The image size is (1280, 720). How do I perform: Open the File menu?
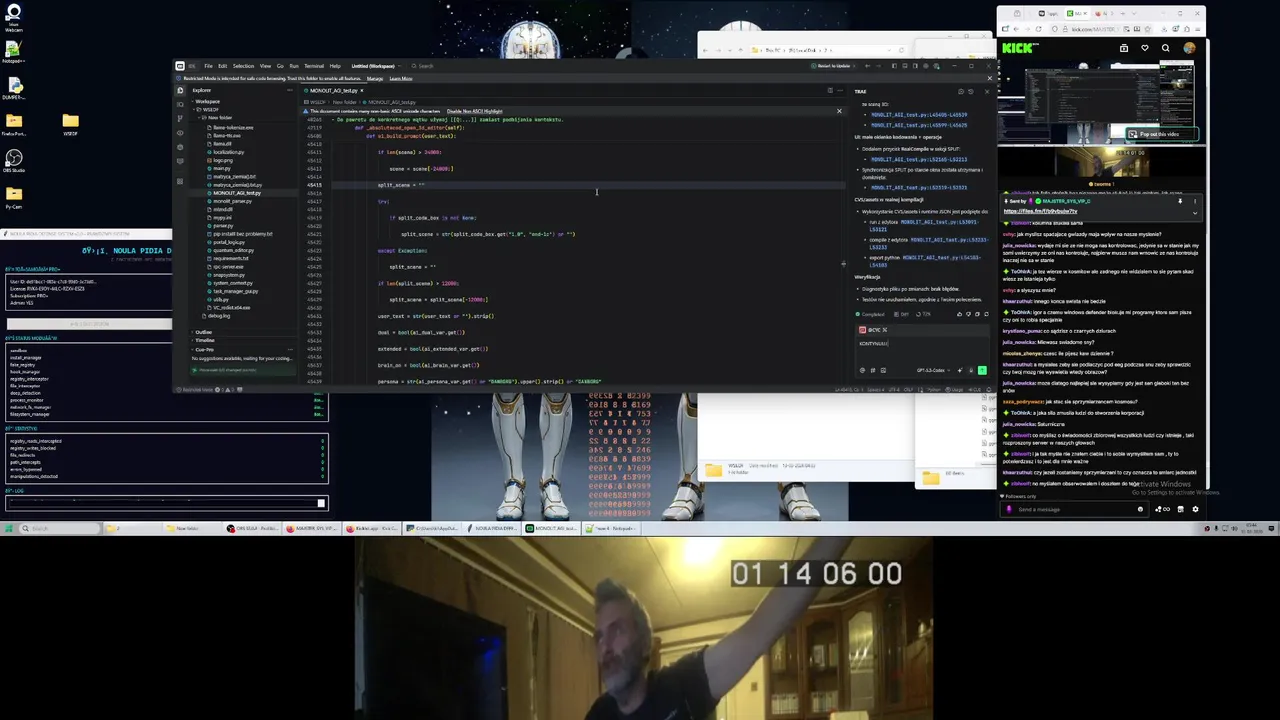(x=208, y=66)
